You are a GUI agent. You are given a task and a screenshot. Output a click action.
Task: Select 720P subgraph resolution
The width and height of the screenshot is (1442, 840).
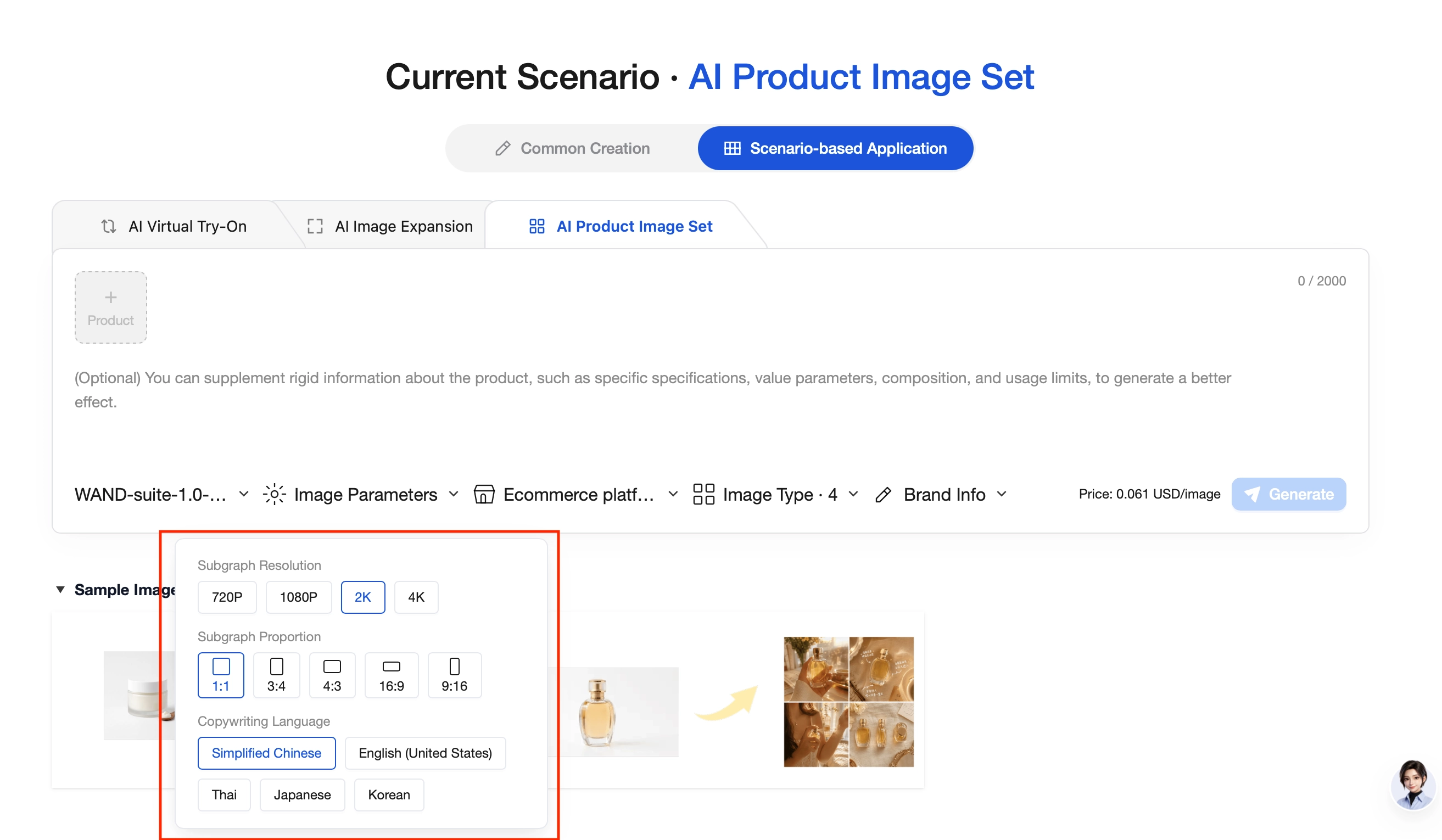227,597
